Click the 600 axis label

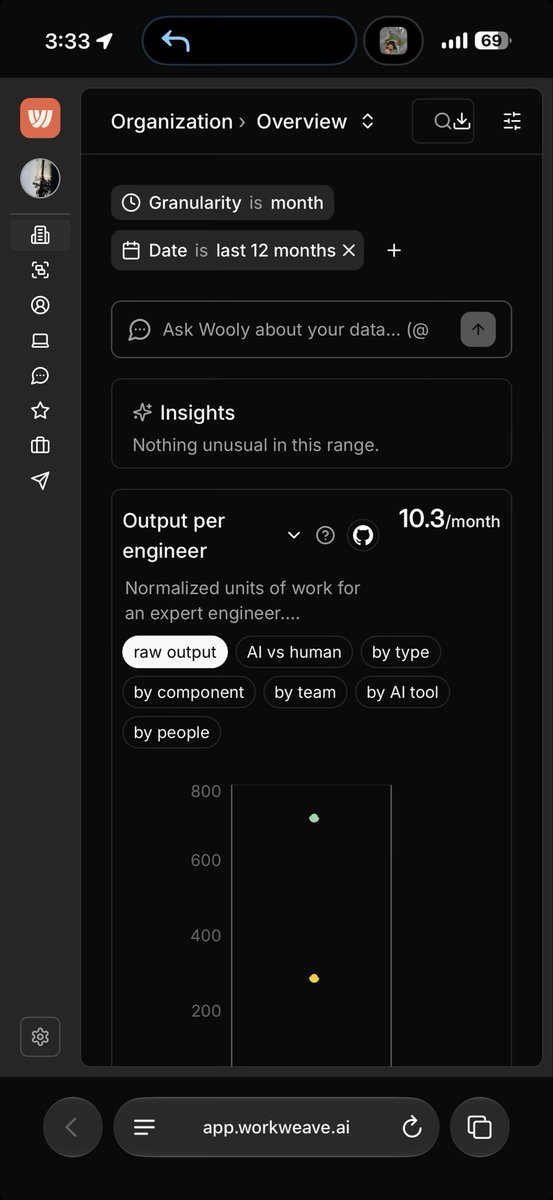pos(205,860)
